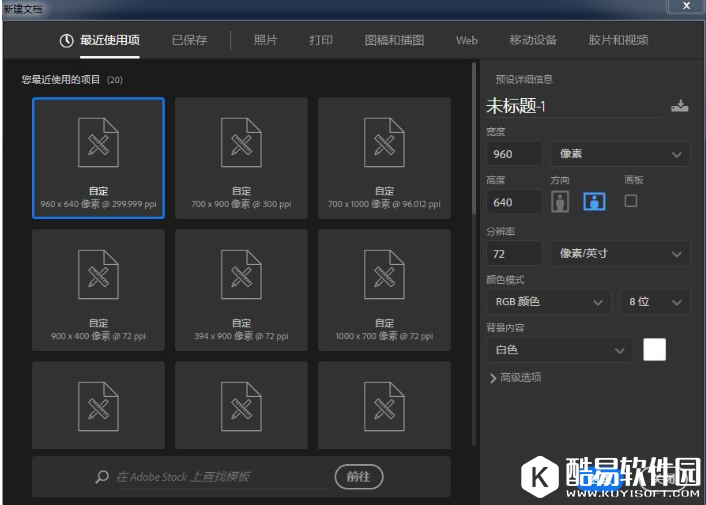This screenshot has height=505, width=706.
Task: Click the white background color swatch
Action: point(654,349)
